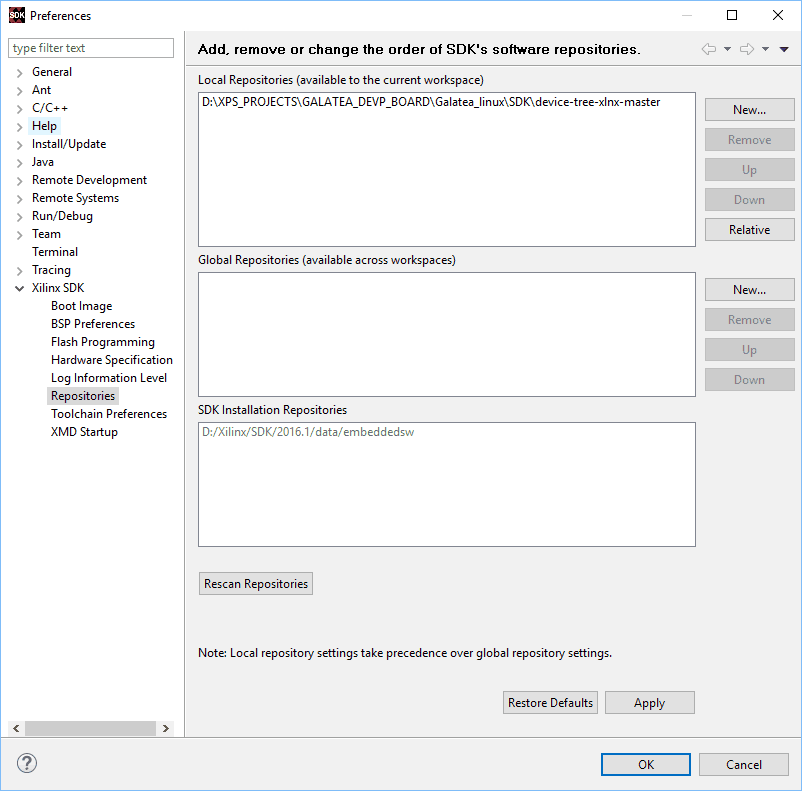Click in the filter text field

(90, 48)
